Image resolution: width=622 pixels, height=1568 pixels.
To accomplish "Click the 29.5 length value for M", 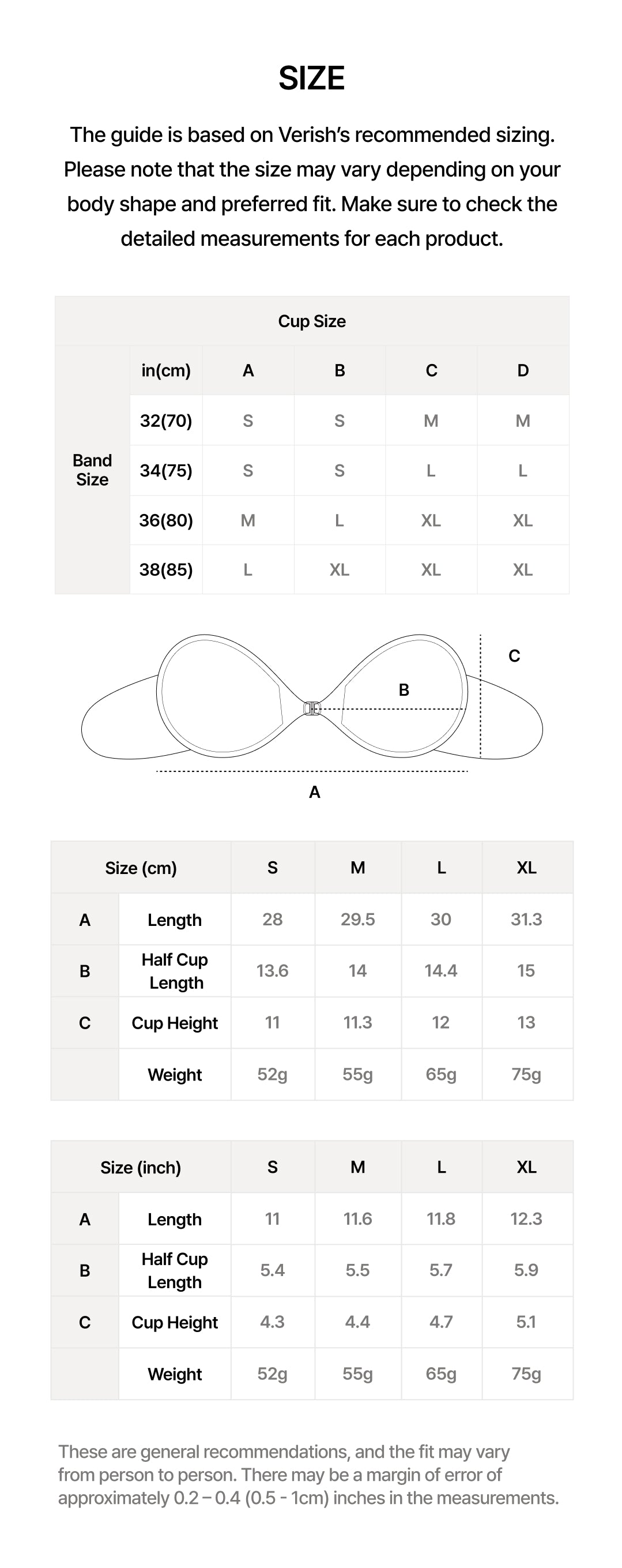I will point(357,919).
